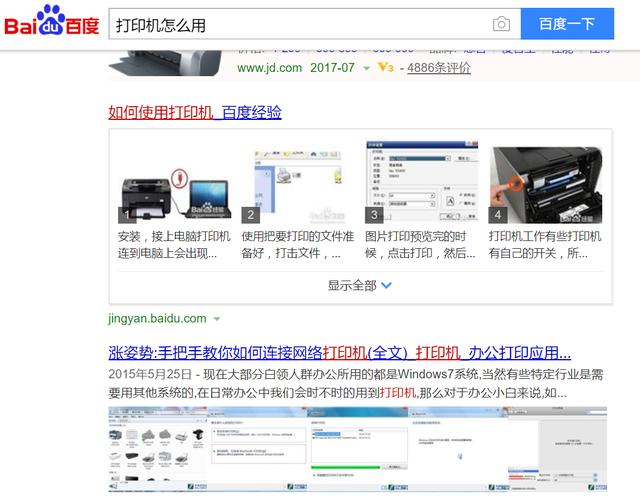Open the 如何使用打印机_百度经验 result title
This screenshot has width=640, height=497.
[x=195, y=112]
